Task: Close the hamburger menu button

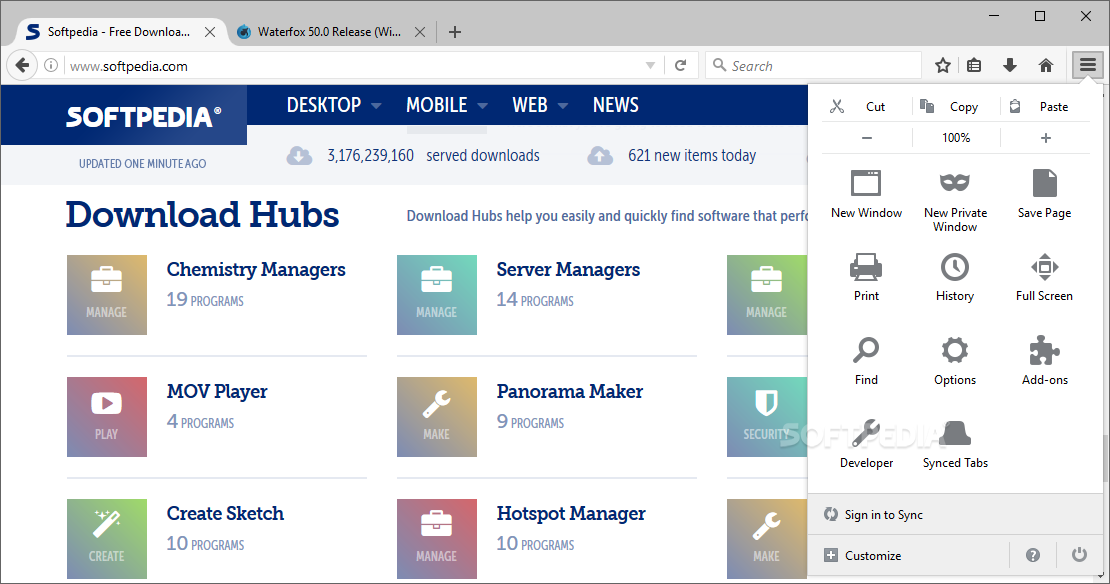Action: [1087, 66]
